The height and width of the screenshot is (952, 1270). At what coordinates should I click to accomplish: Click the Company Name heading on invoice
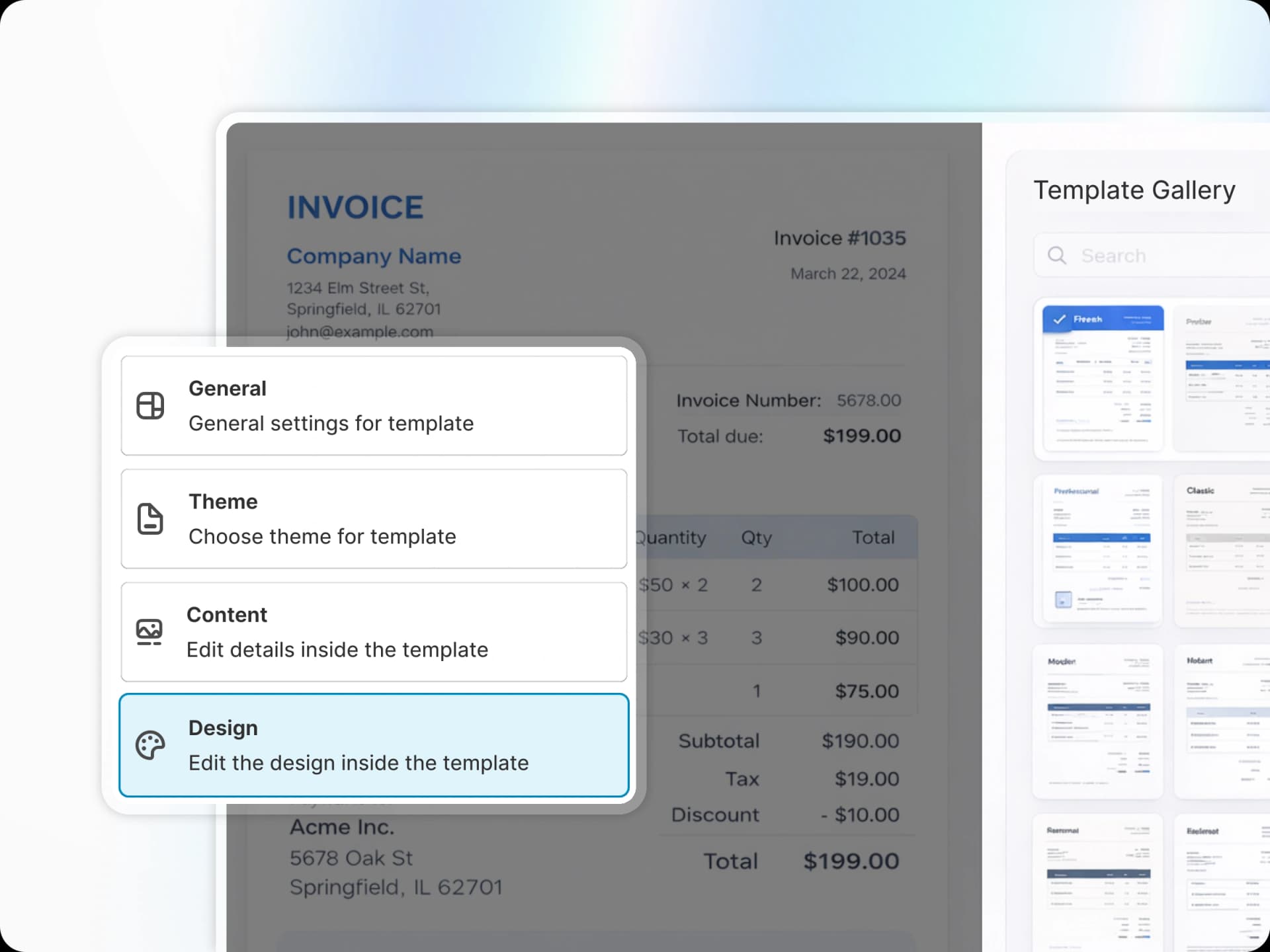[x=374, y=257]
